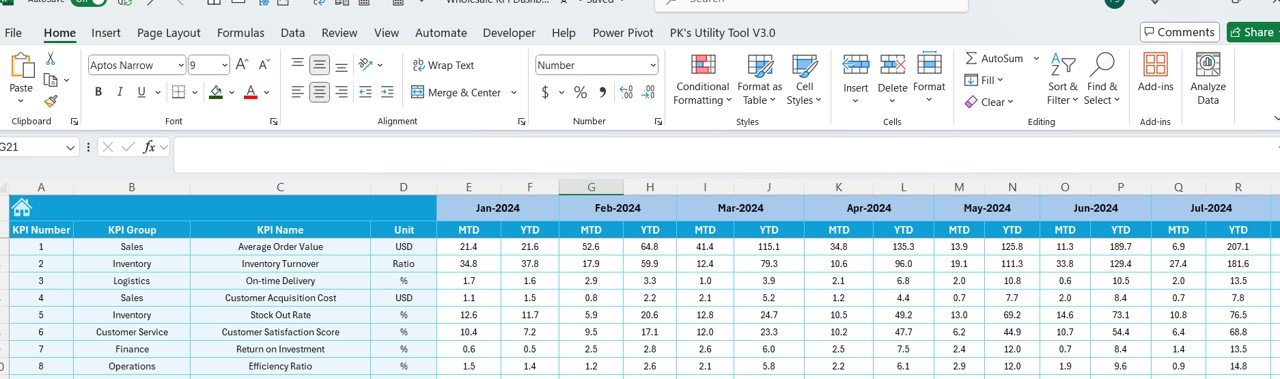Toggle Middle Align vertical alignment
1280x379 pixels.
[319, 65]
